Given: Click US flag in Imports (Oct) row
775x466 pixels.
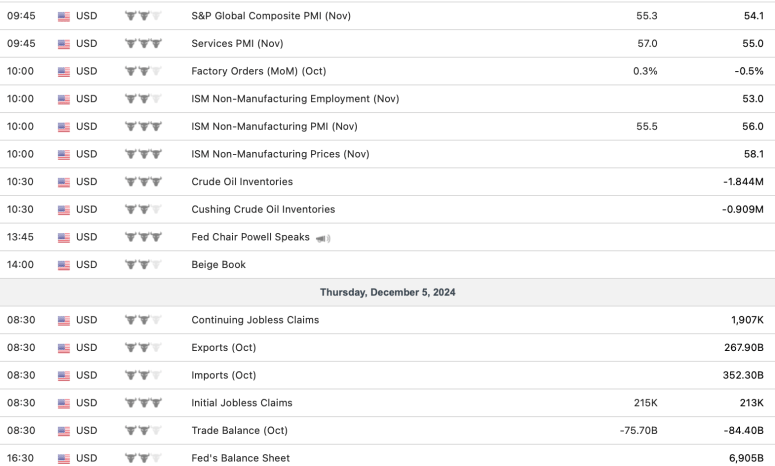Looking at the screenshot, I should [64, 376].
